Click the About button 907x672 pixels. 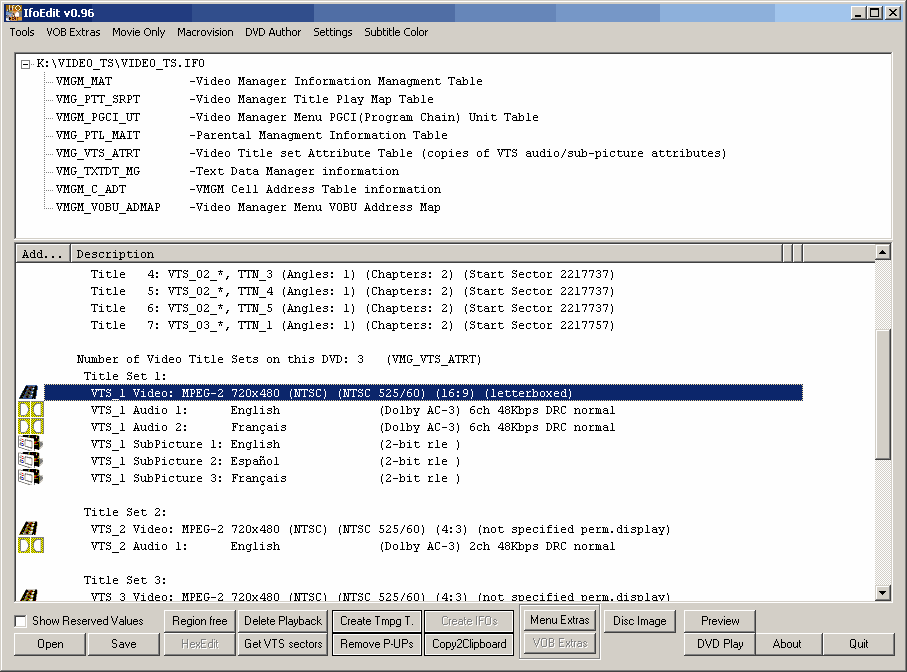pyautogui.click(x=787, y=644)
